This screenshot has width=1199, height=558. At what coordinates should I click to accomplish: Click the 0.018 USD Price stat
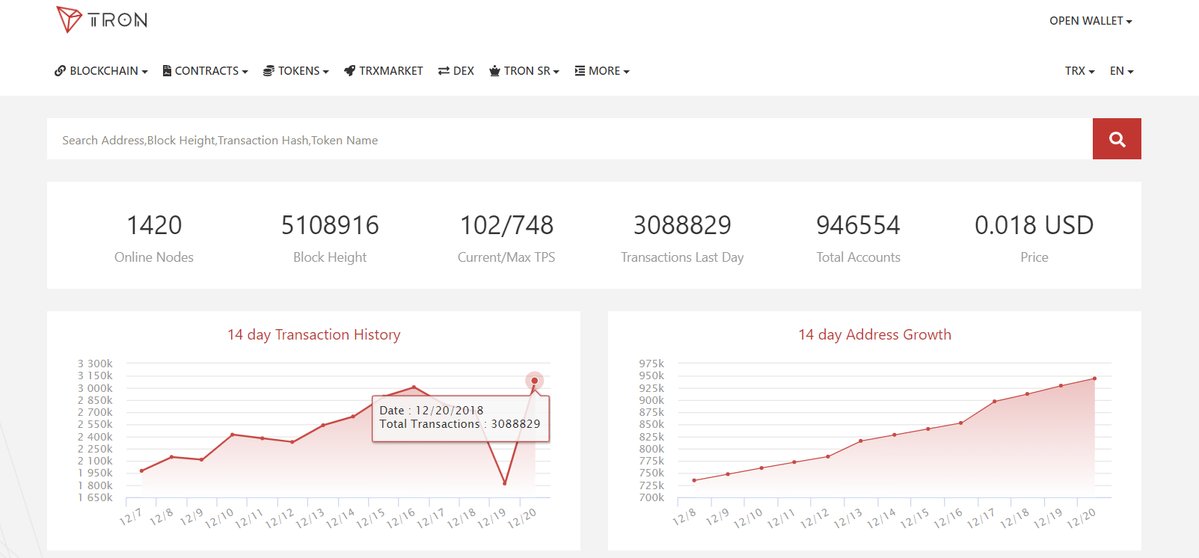pos(1034,238)
